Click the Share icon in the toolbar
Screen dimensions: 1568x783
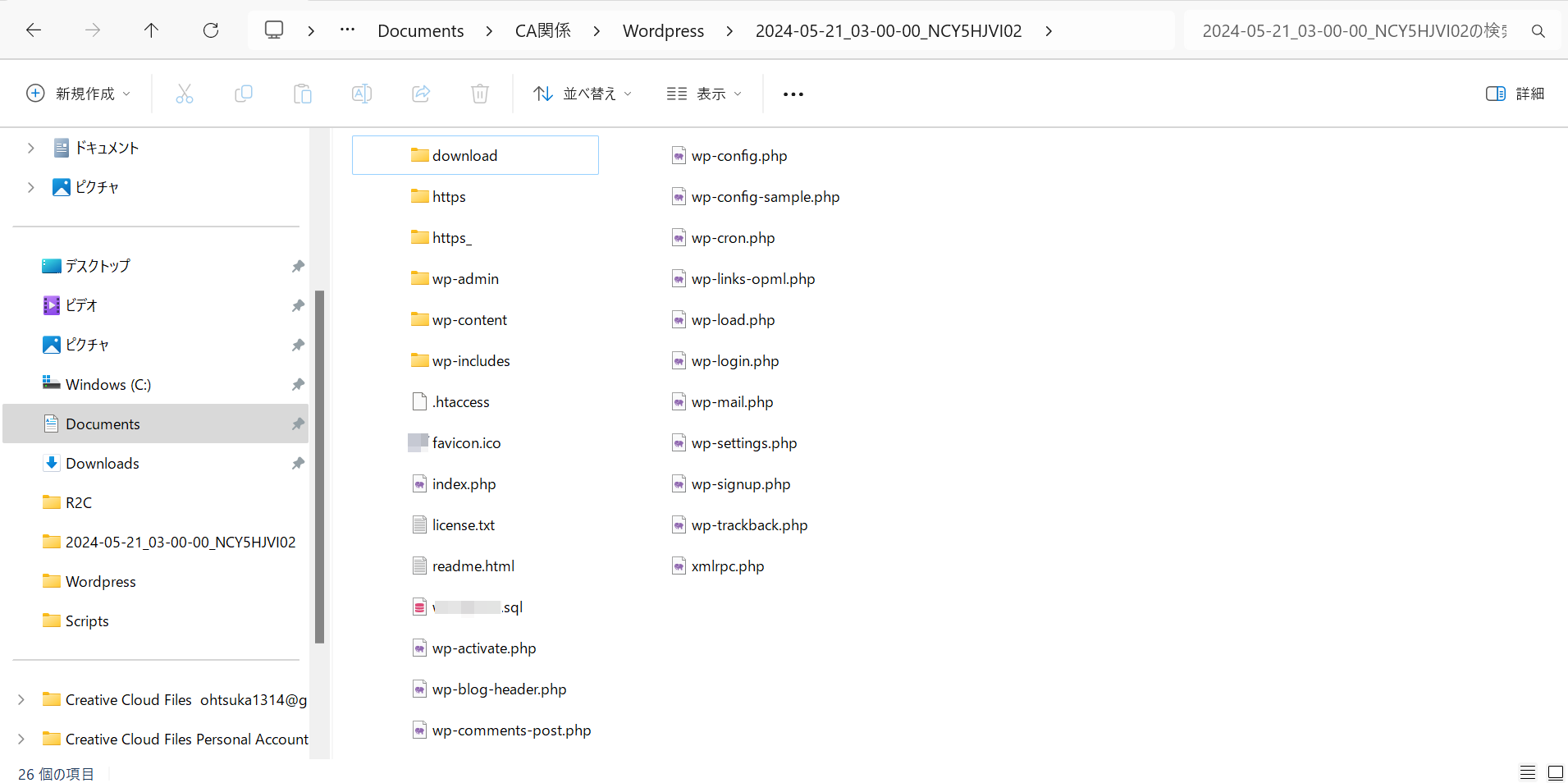tap(420, 94)
